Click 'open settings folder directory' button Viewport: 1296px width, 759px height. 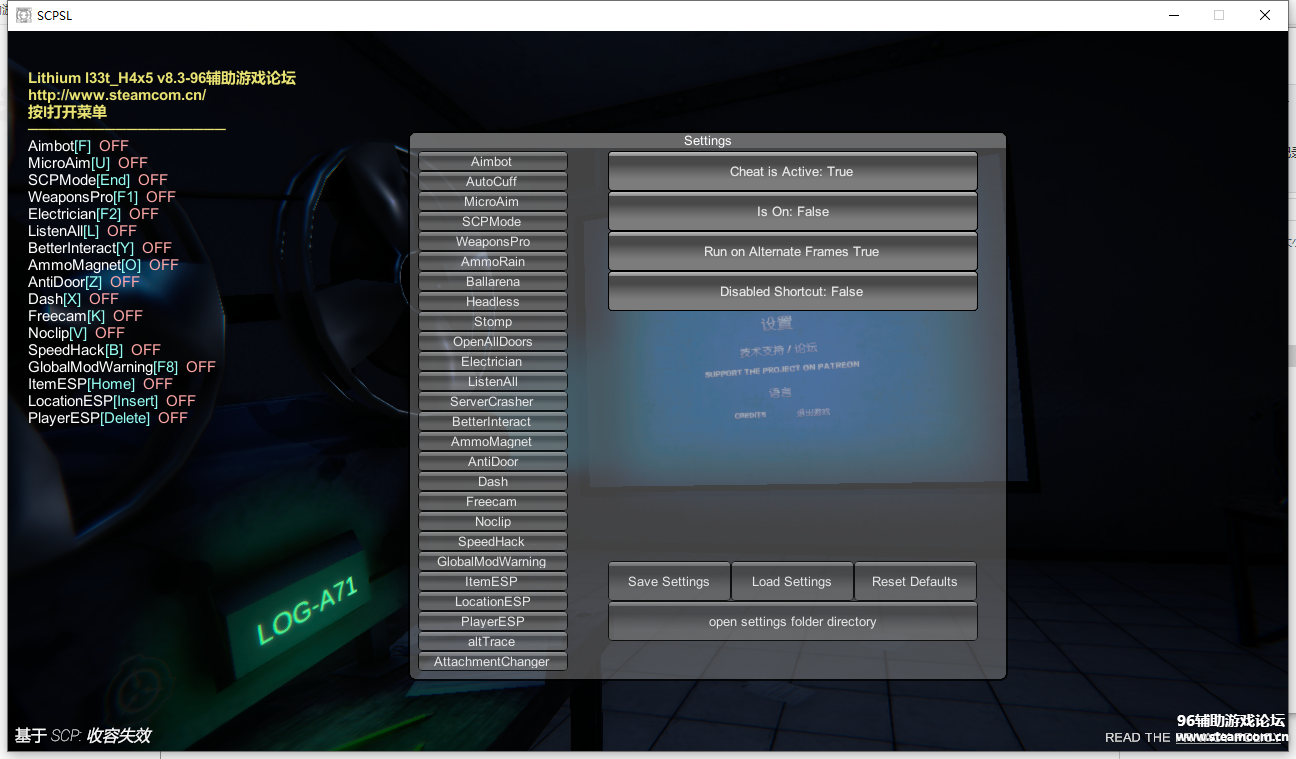tap(792, 622)
